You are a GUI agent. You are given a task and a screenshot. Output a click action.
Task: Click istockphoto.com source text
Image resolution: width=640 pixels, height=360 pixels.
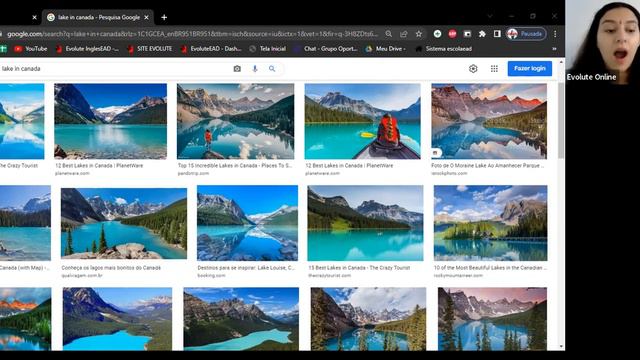tap(449, 173)
